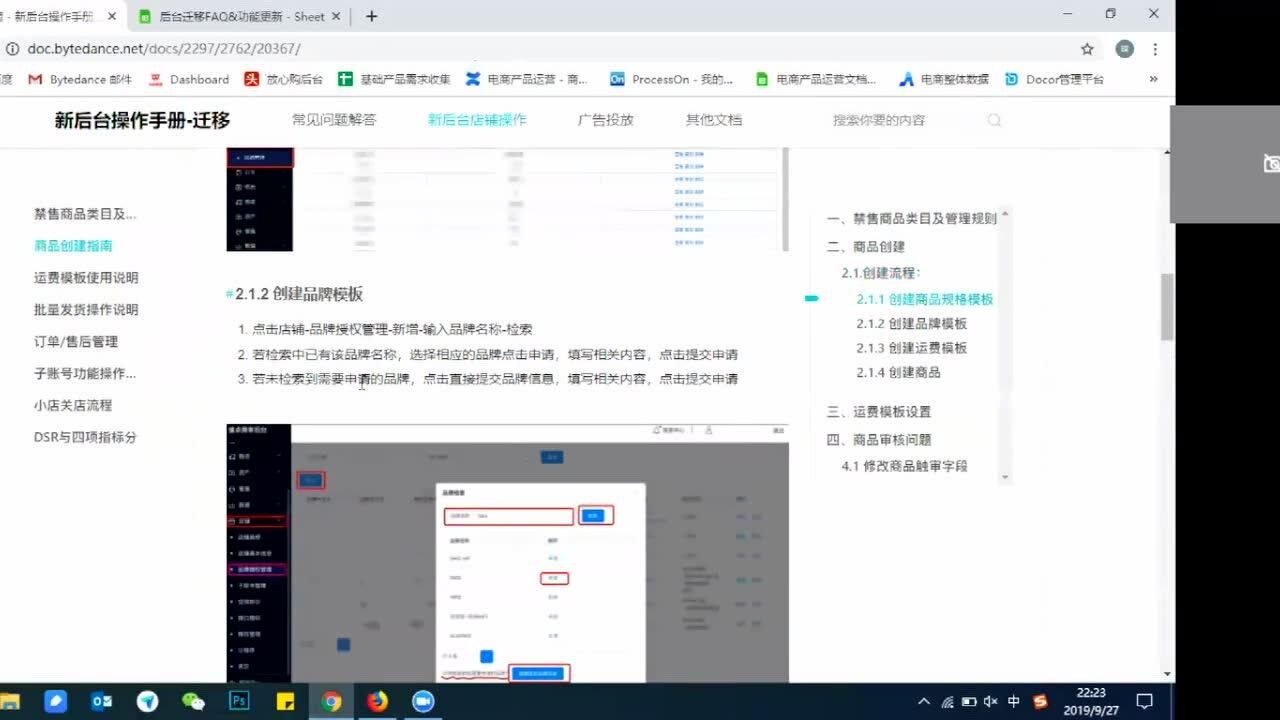The image size is (1280, 720).
Task: Open Zoom from the taskbar
Action: [423, 701]
